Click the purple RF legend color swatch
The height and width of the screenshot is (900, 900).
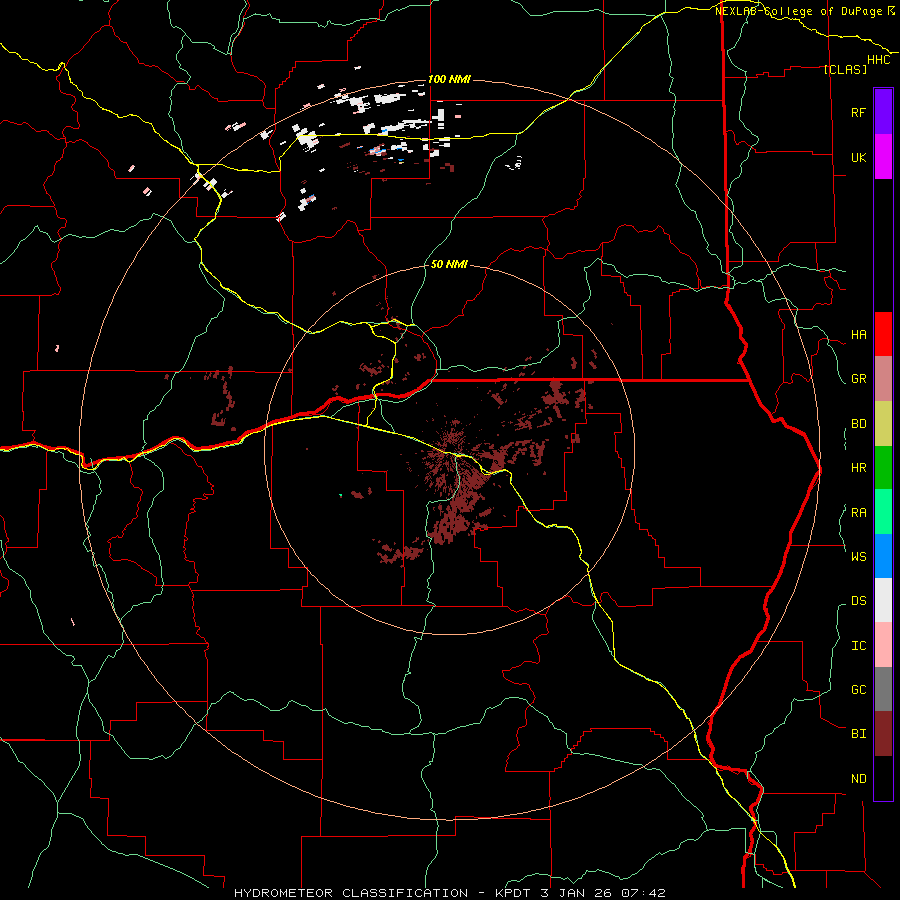883,112
